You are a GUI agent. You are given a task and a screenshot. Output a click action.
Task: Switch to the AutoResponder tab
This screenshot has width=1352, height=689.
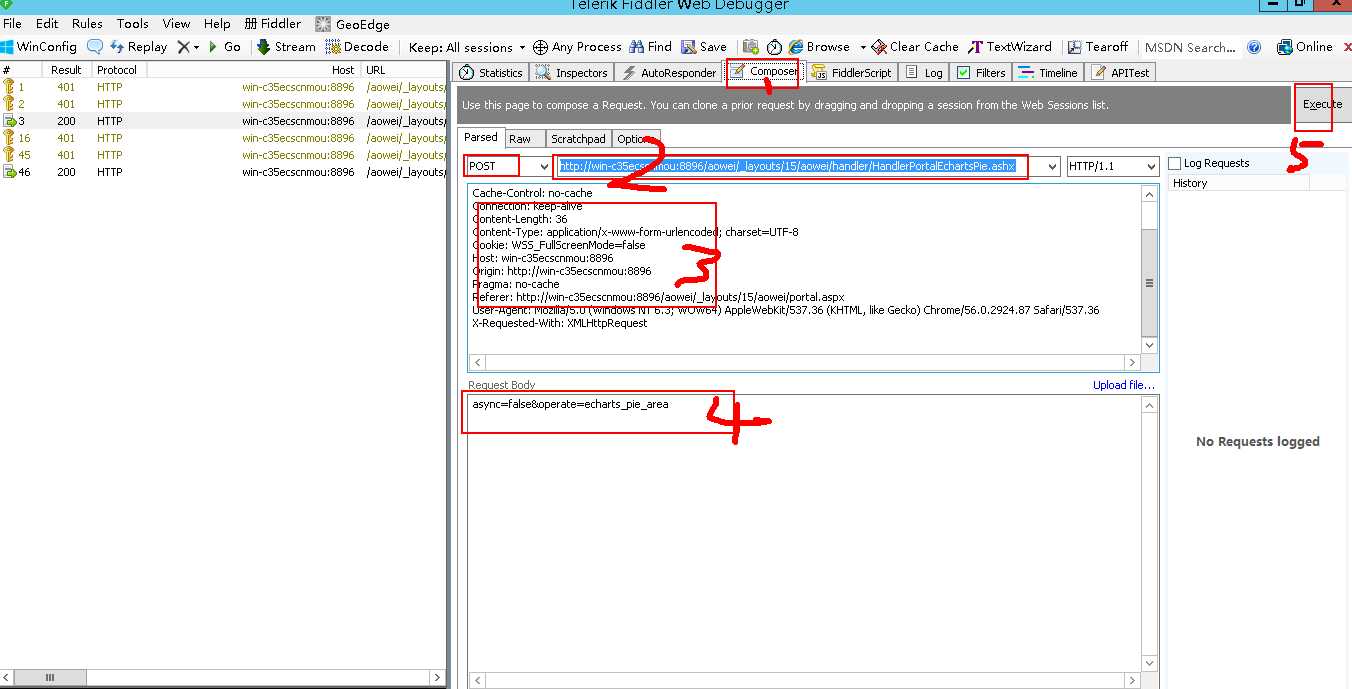coord(669,72)
